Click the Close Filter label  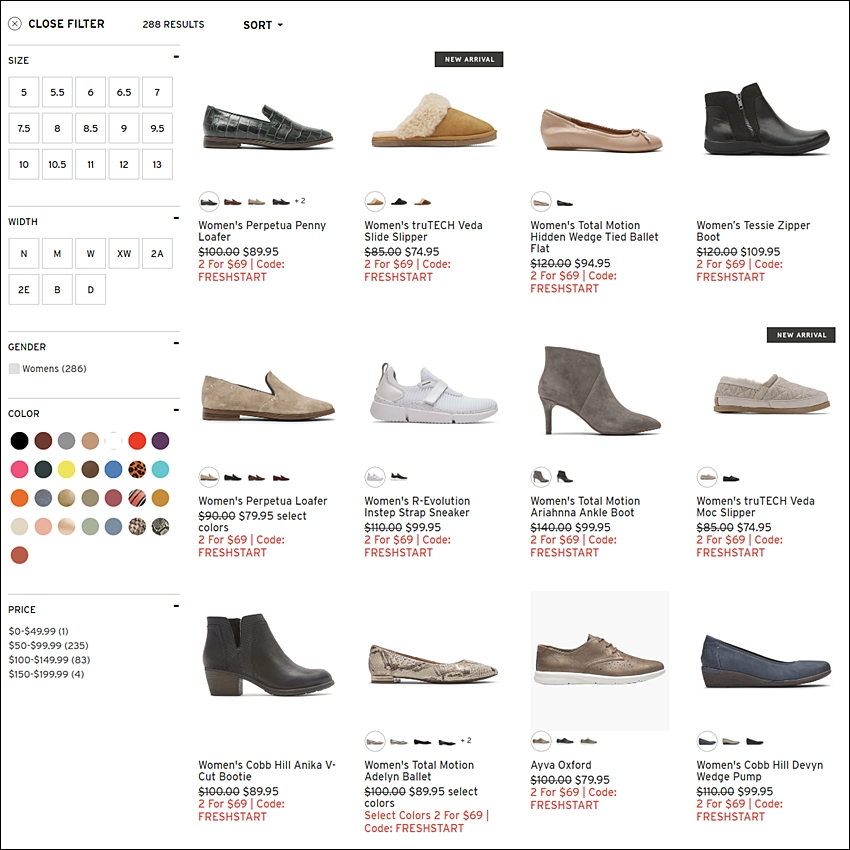point(66,24)
